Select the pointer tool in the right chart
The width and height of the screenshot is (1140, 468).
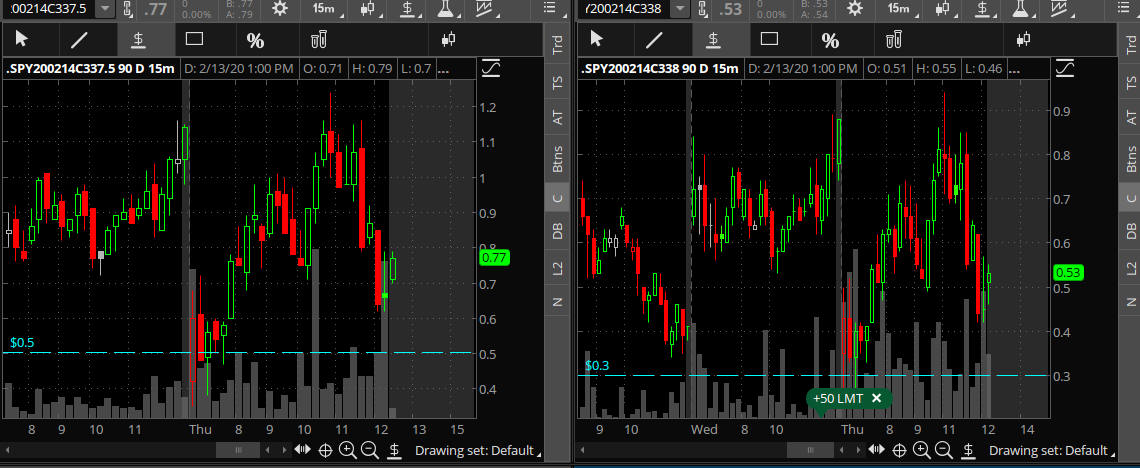coord(597,39)
